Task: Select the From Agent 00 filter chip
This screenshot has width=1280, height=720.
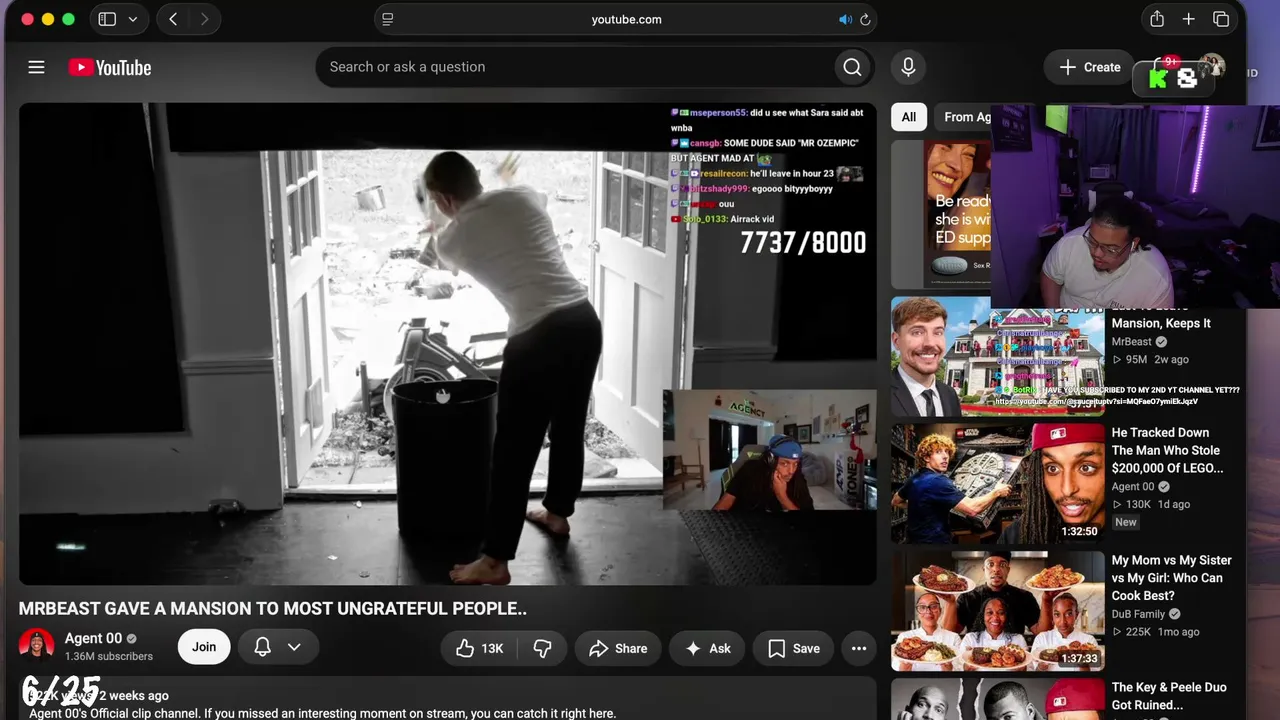Action: point(964,117)
